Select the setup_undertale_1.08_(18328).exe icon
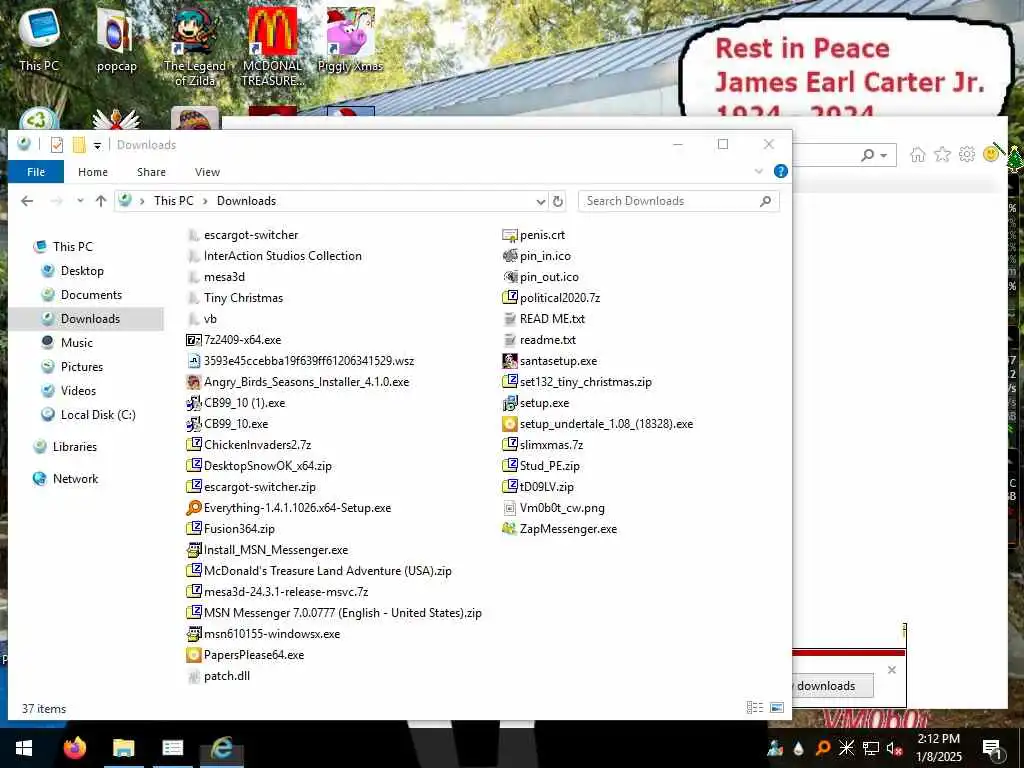The width and height of the screenshot is (1024, 768). tap(510, 424)
